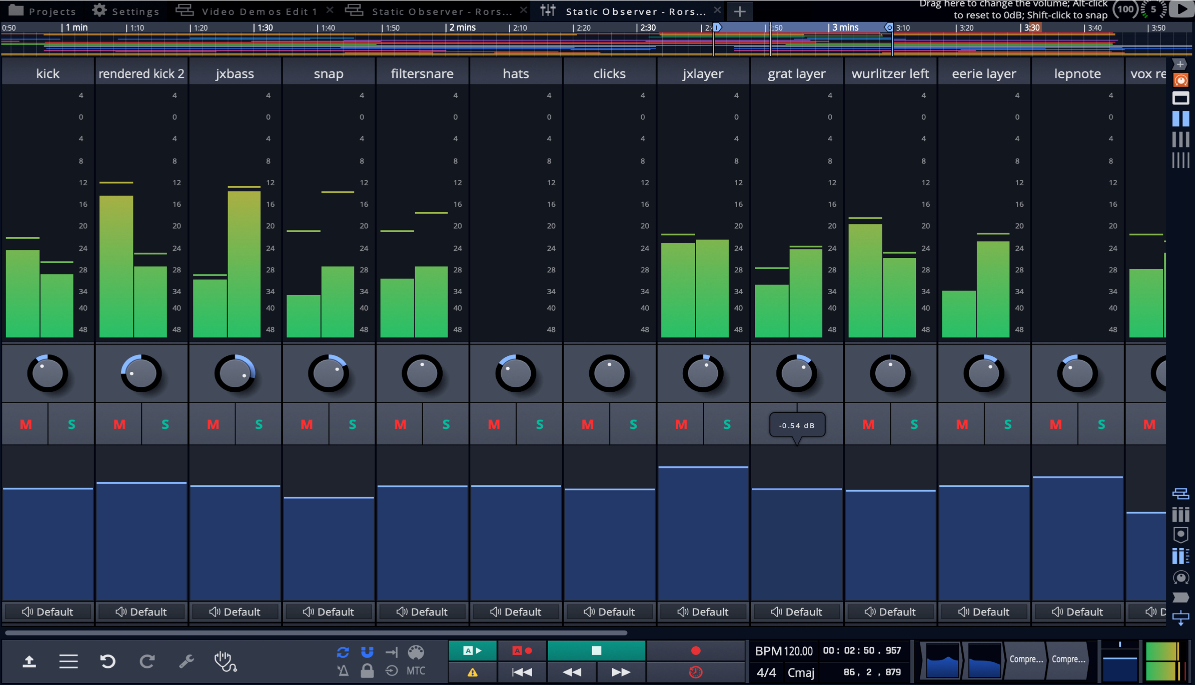The width and height of the screenshot is (1195, 685).
Task: Select the three-column strip width icon
Action: [x=1181, y=139]
